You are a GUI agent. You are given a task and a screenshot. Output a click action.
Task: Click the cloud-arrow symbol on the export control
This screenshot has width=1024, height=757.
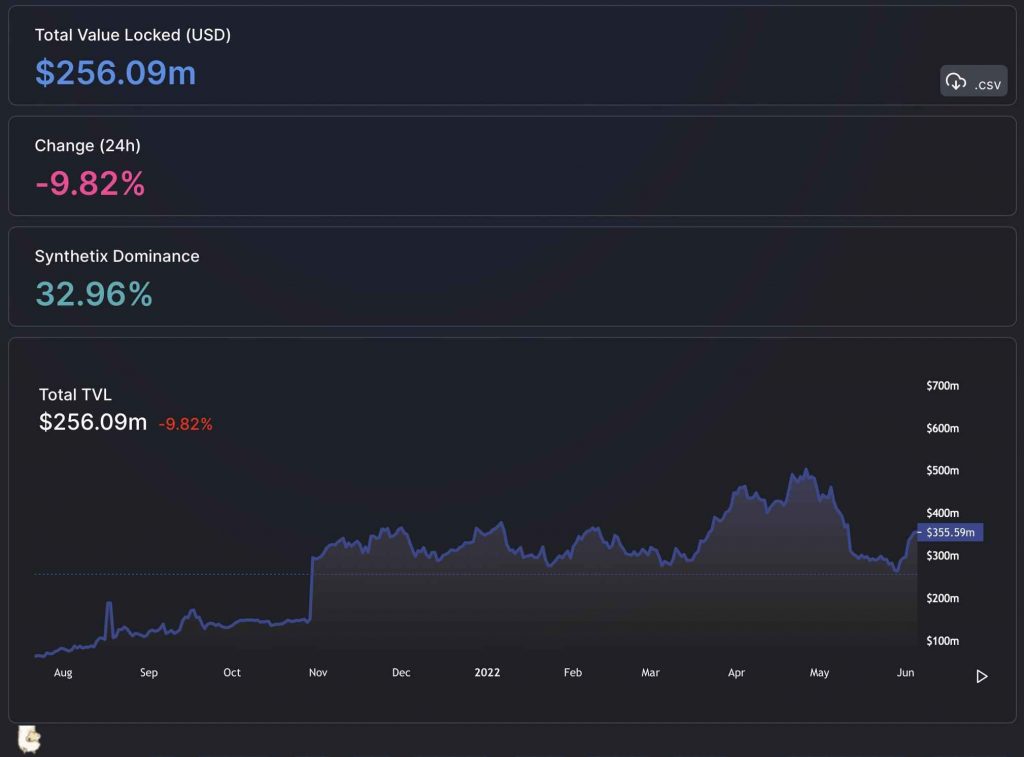coord(956,80)
